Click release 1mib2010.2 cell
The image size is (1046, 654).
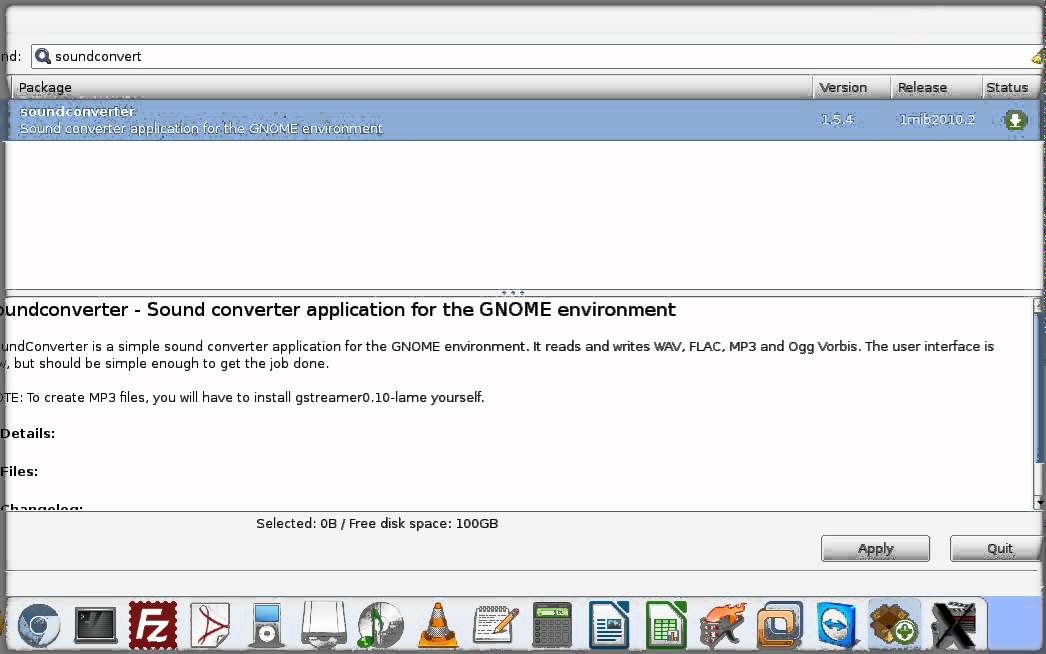[937, 119]
